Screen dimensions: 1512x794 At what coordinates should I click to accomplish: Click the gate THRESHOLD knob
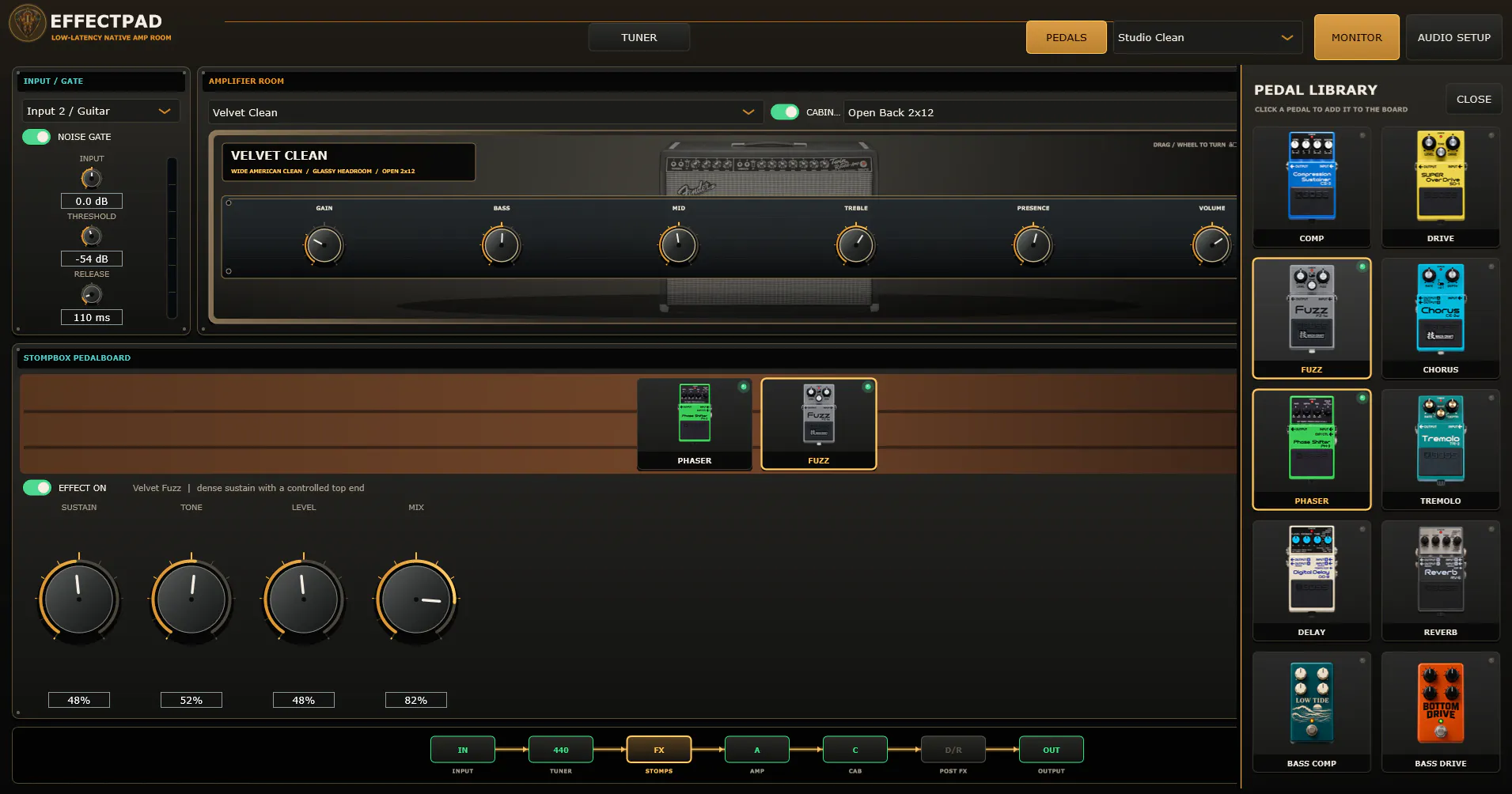pos(92,236)
